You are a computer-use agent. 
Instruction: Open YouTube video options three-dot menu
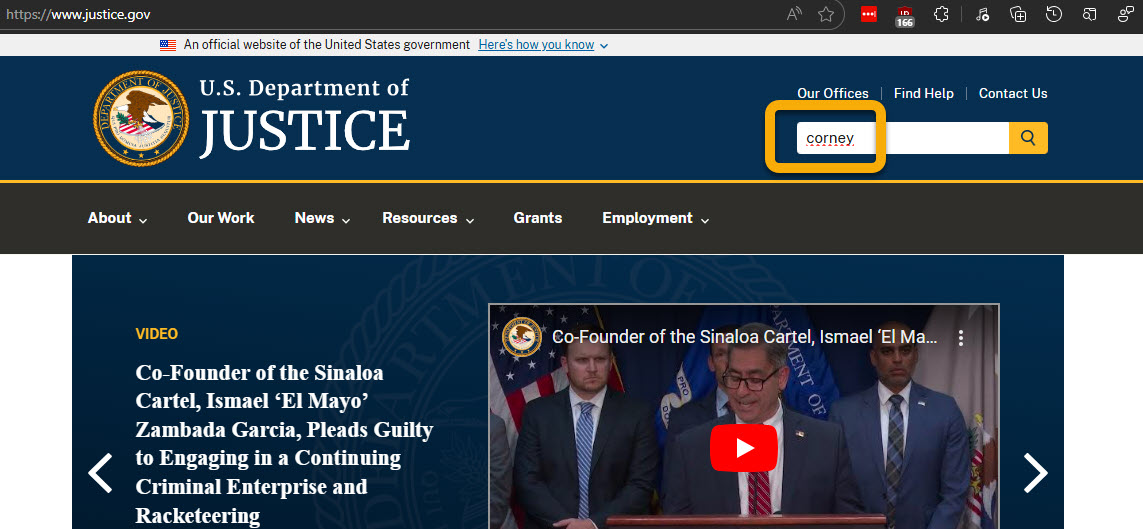point(961,338)
